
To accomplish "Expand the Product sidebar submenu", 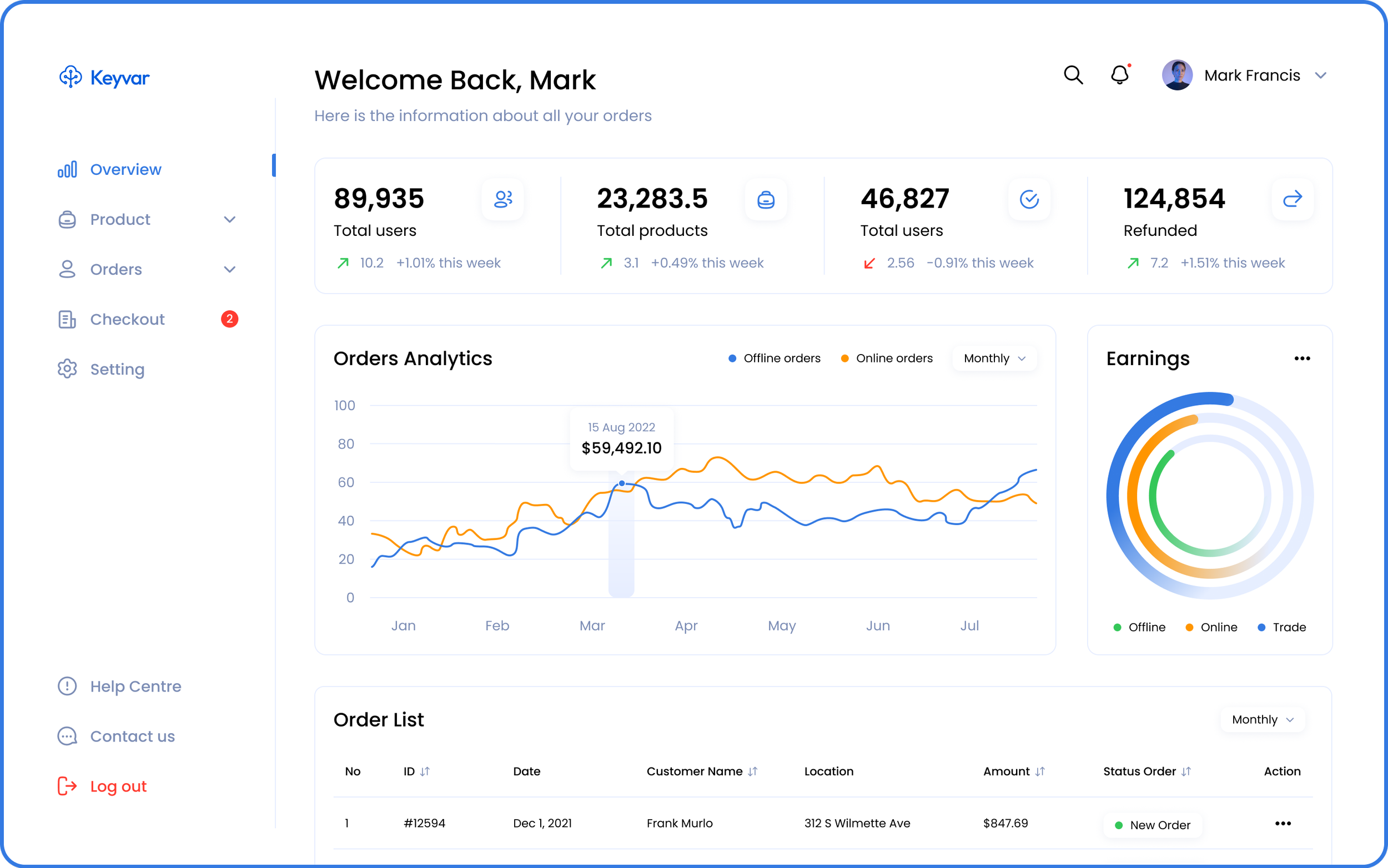I will [x=229, y=220].
